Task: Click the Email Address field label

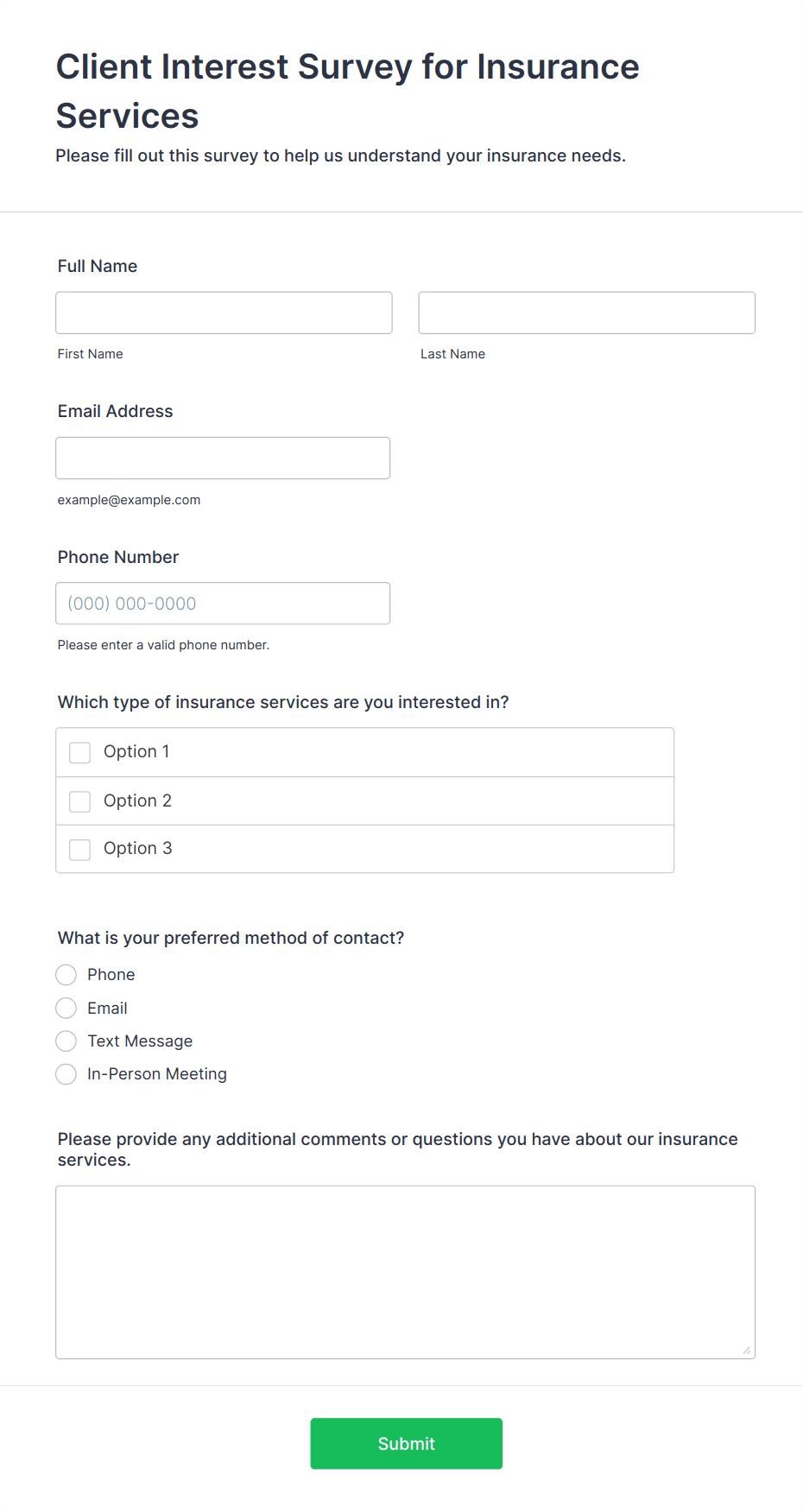Action: click(x=116, y=411)
